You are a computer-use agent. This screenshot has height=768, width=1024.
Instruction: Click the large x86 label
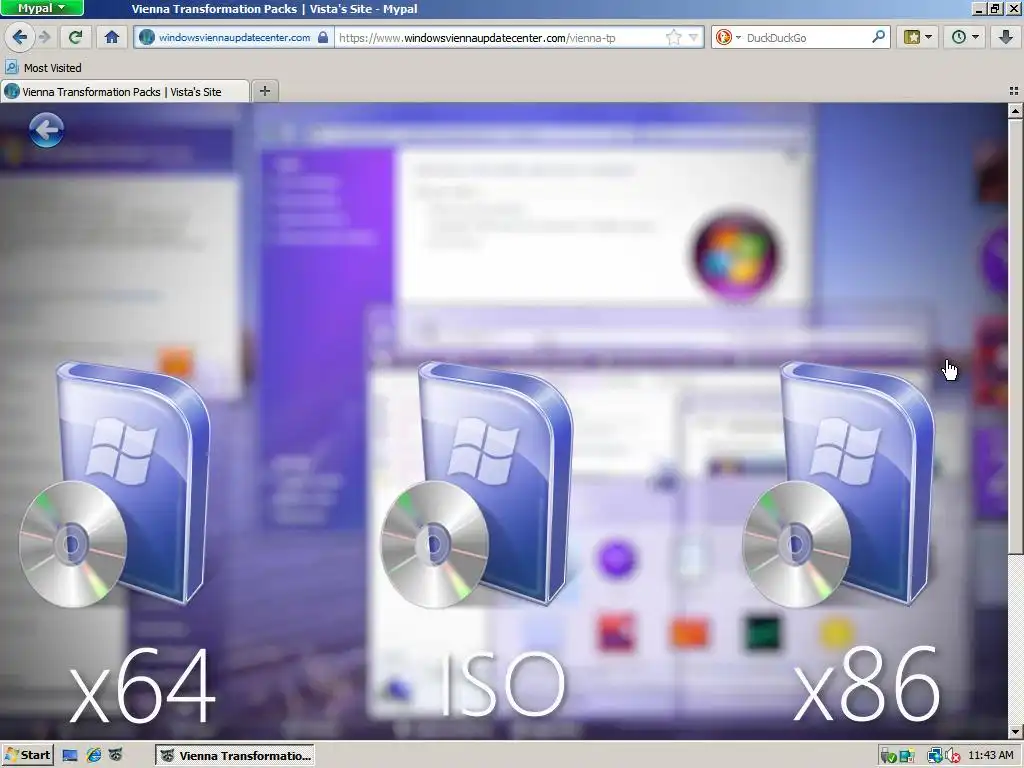click(x=867, y=685)
